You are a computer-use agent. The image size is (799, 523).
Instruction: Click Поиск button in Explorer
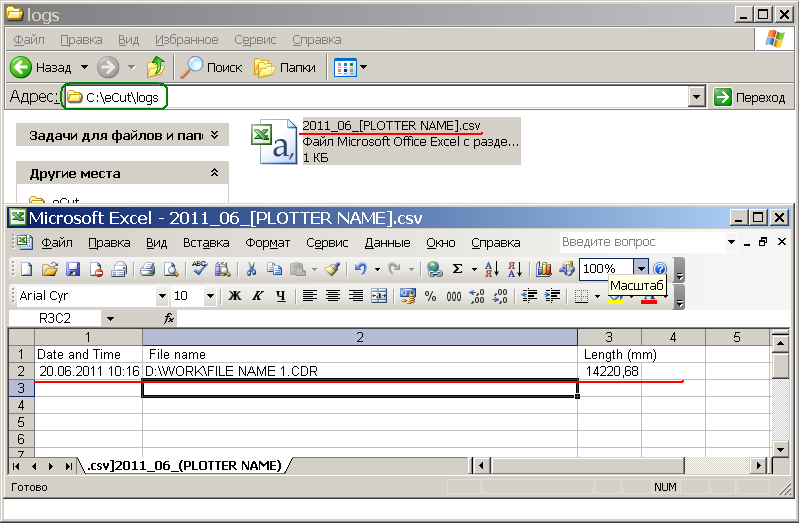coord(212,67)
